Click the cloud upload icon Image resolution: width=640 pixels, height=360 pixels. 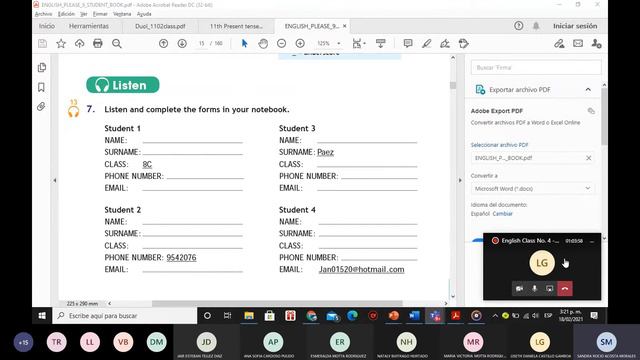point(79,43)
